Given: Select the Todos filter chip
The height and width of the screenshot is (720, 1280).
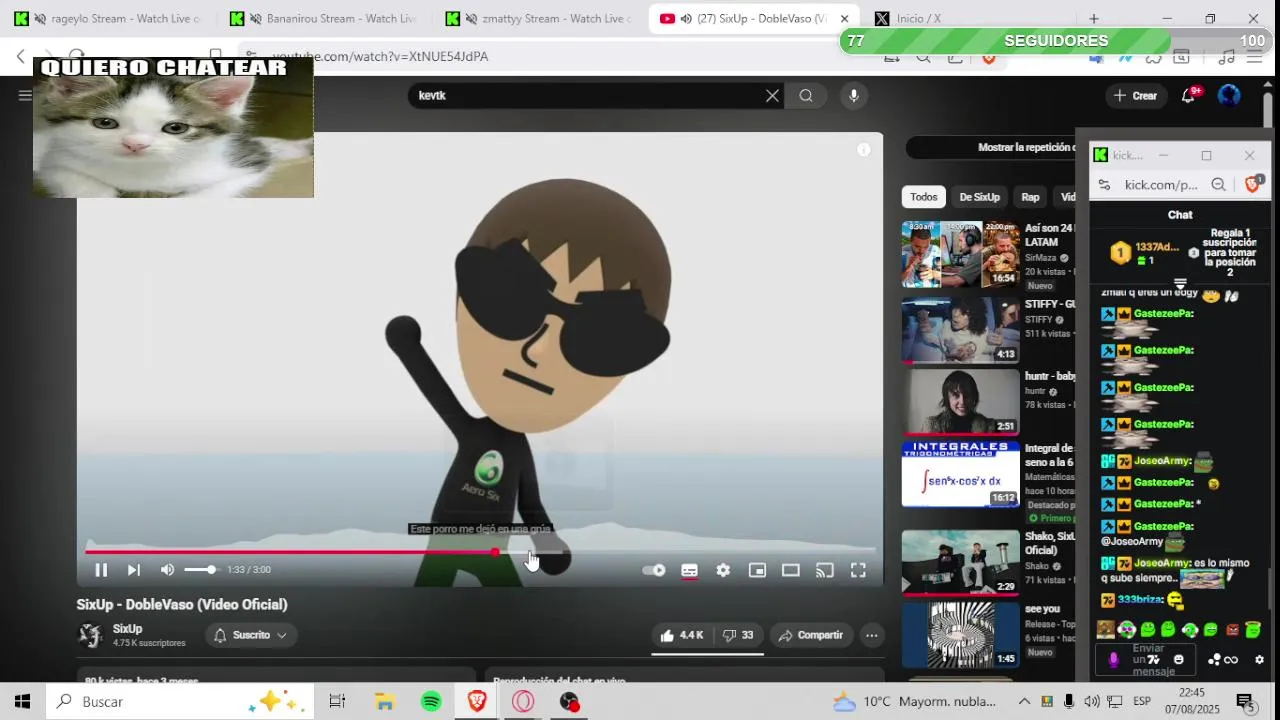Looking at the screenshot, I should tap(924, 197).
